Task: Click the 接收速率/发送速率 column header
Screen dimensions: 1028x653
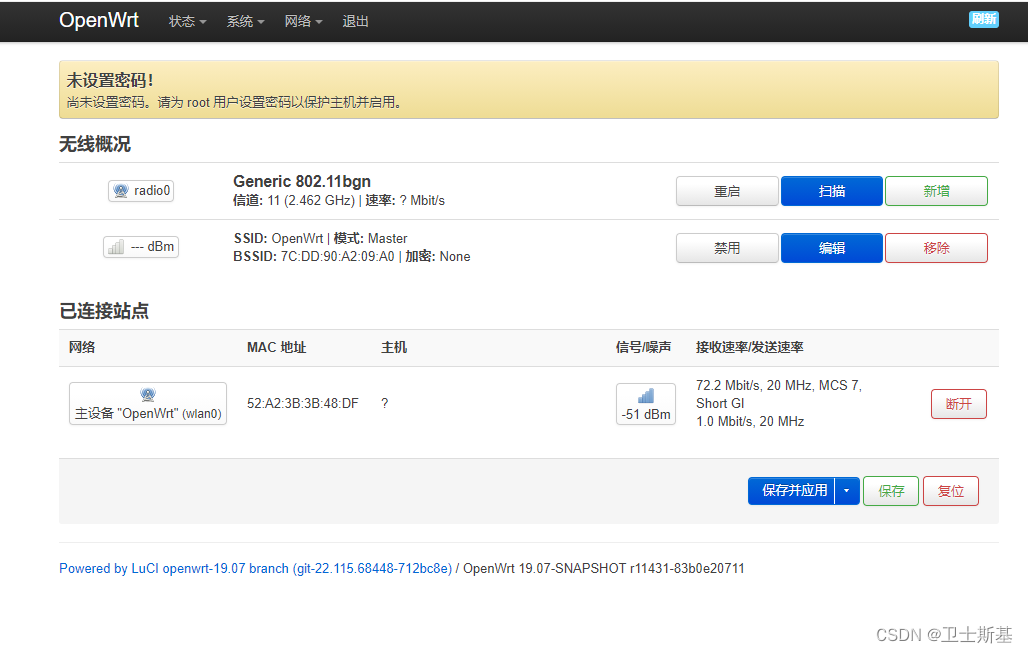Action: (749, 347)
